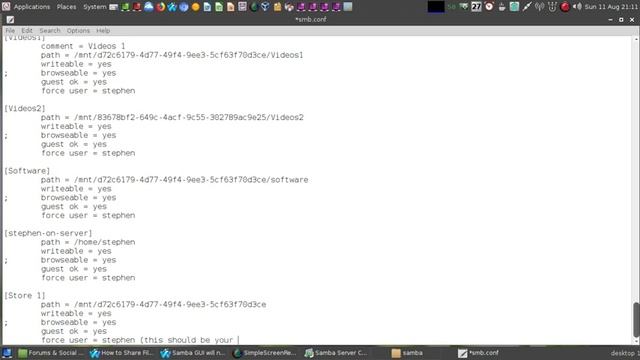The height and width of the screenshot is (360, 640).
Task: Open the Applications menu in top panel
Action: pyautogui.click(x=31, y=7)
